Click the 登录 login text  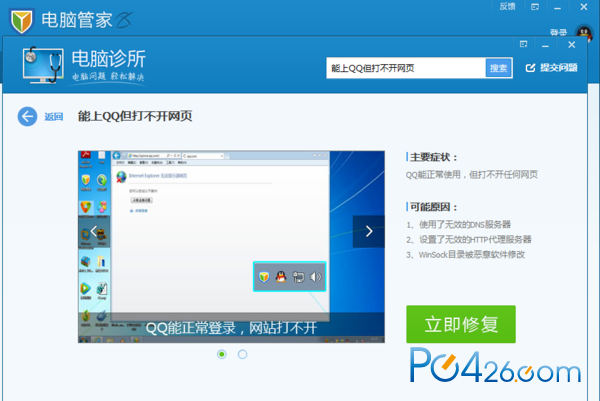tap(558, 33)
